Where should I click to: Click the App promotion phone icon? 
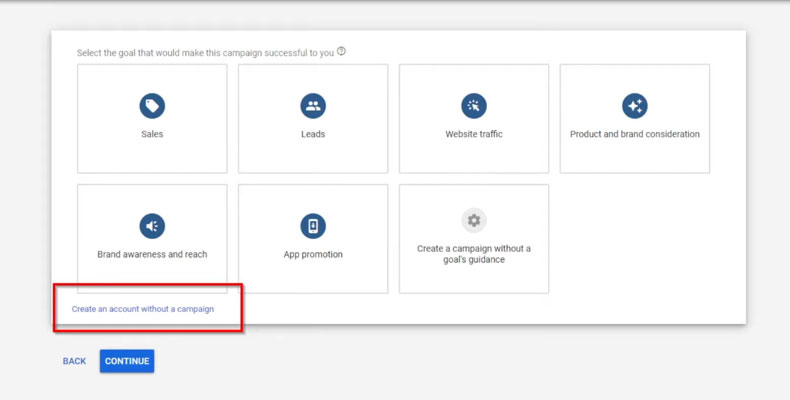[x=313, y=226]
